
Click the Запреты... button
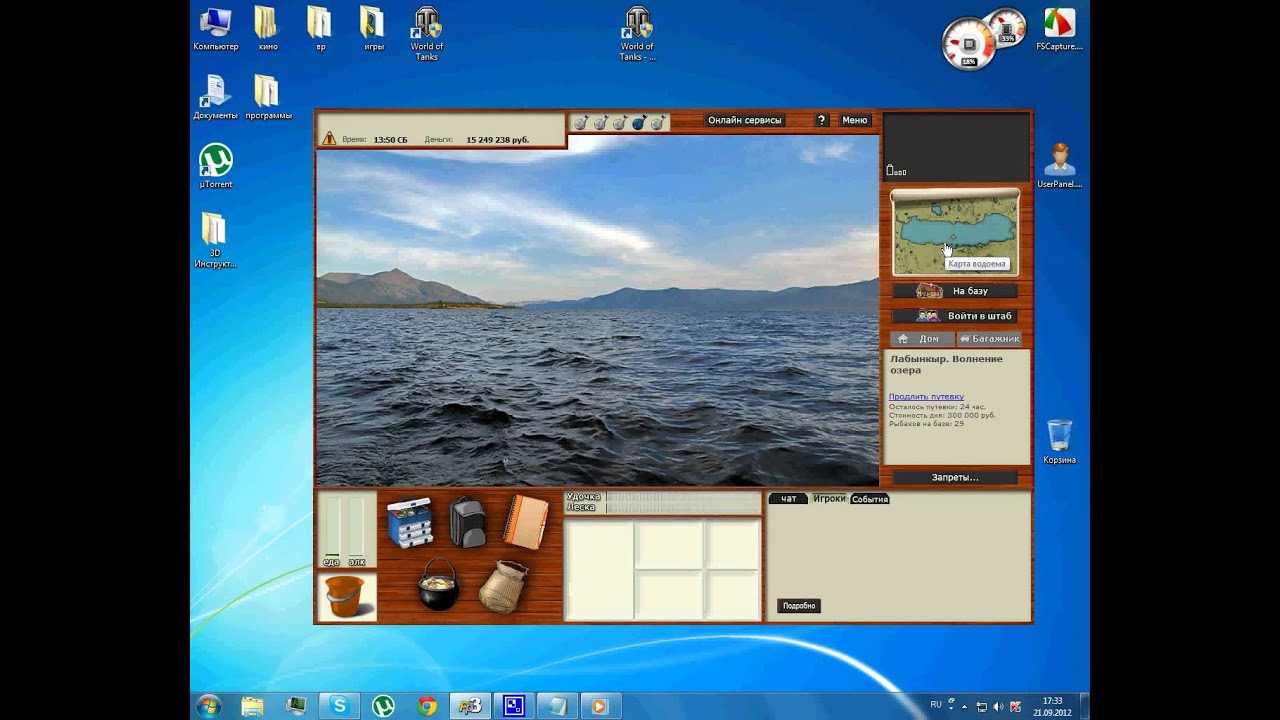click(955, 478)
